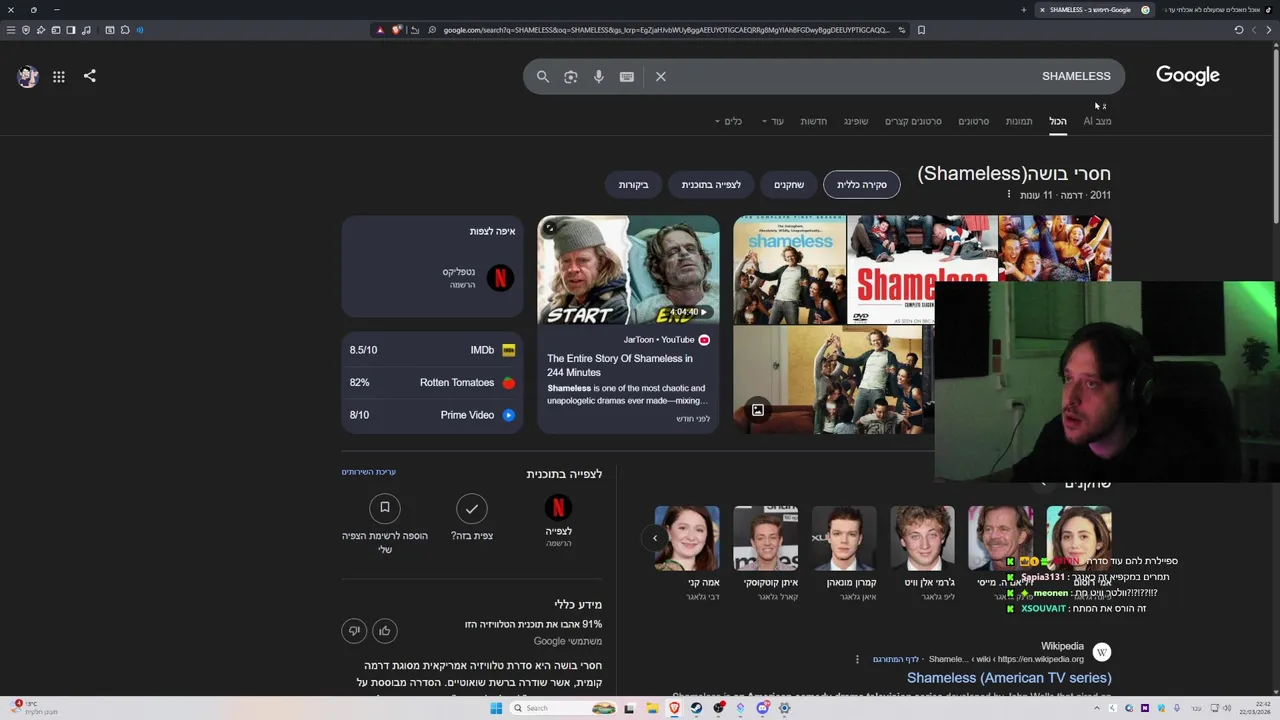Image resolution: width=1280 pixels, height=720 pixels.
Task: Add show to my watchlist bookmark
Action: pyautogui.click(x=385, y=508)
